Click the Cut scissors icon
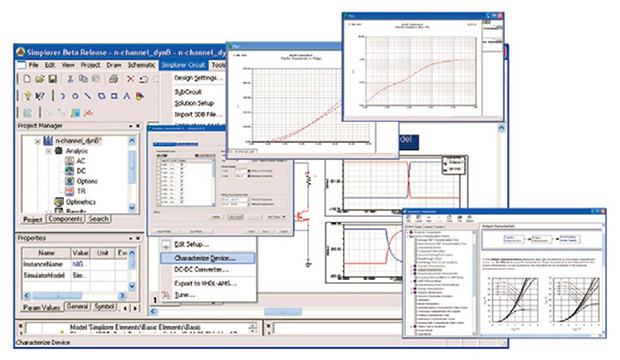 (x=70, y=79)
